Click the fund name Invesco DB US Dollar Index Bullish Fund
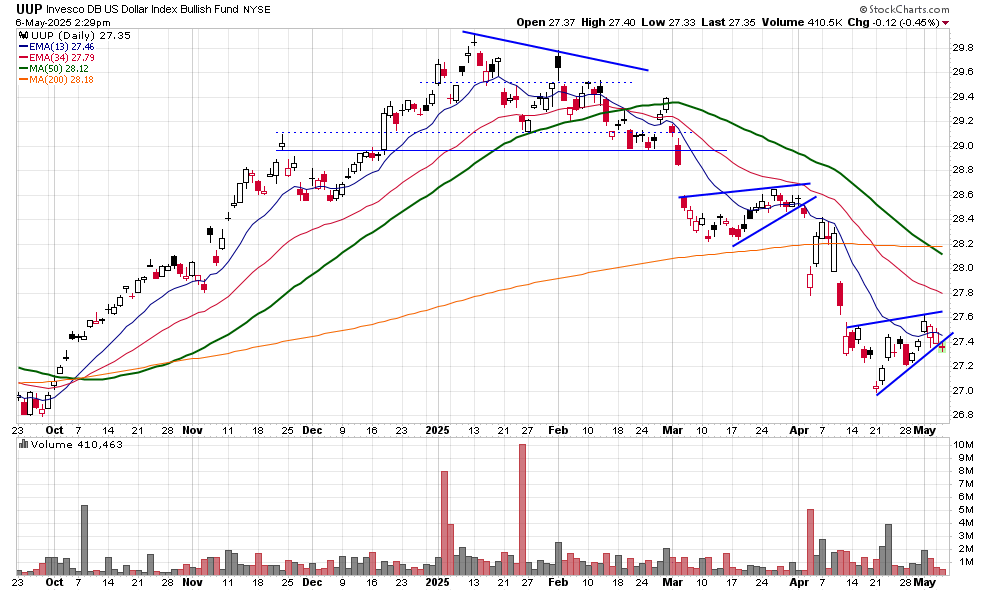The width and height of the screenshot is (990, 591). pos(143,9)
